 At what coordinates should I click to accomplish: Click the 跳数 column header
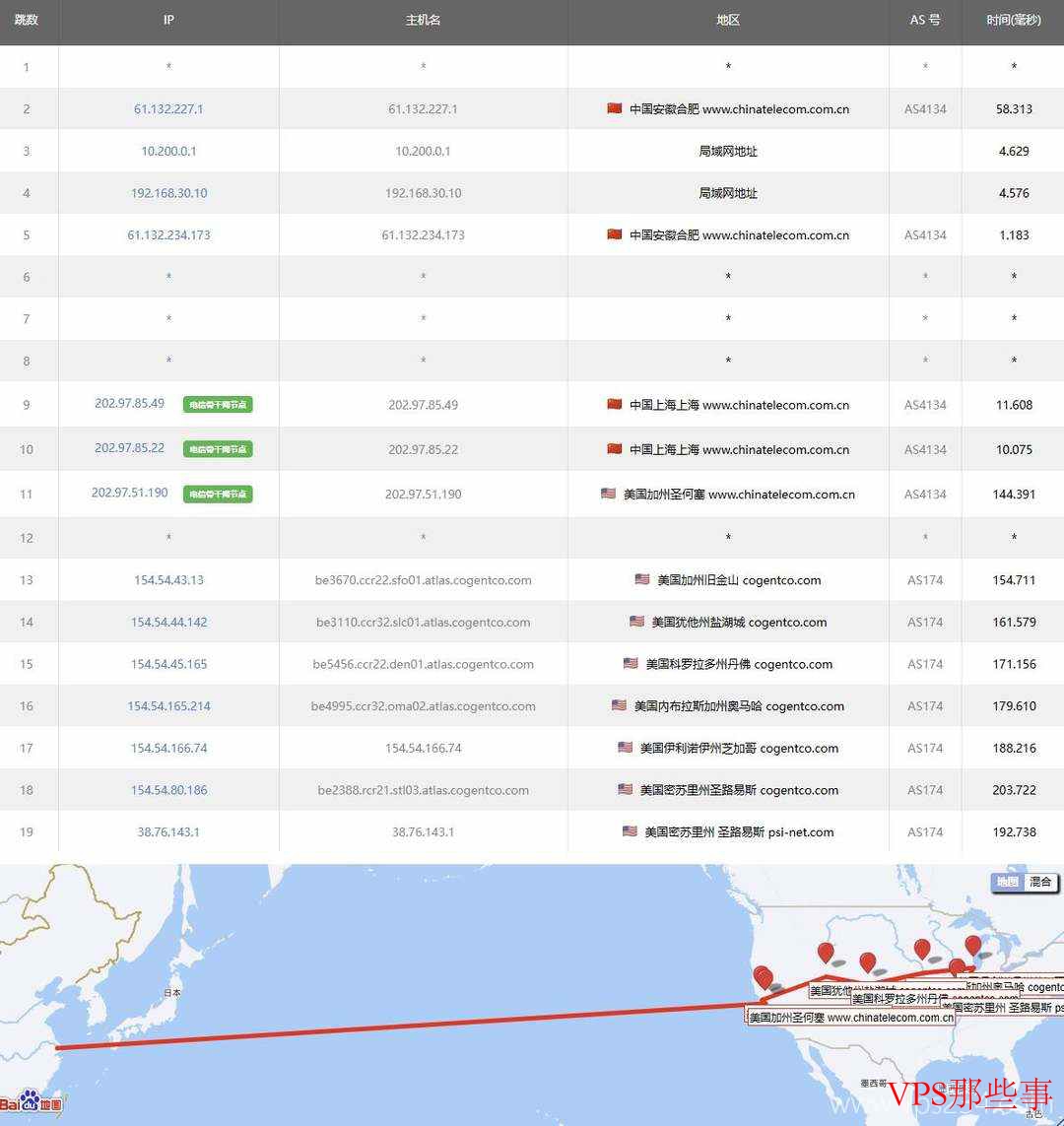tap(27, 20)
